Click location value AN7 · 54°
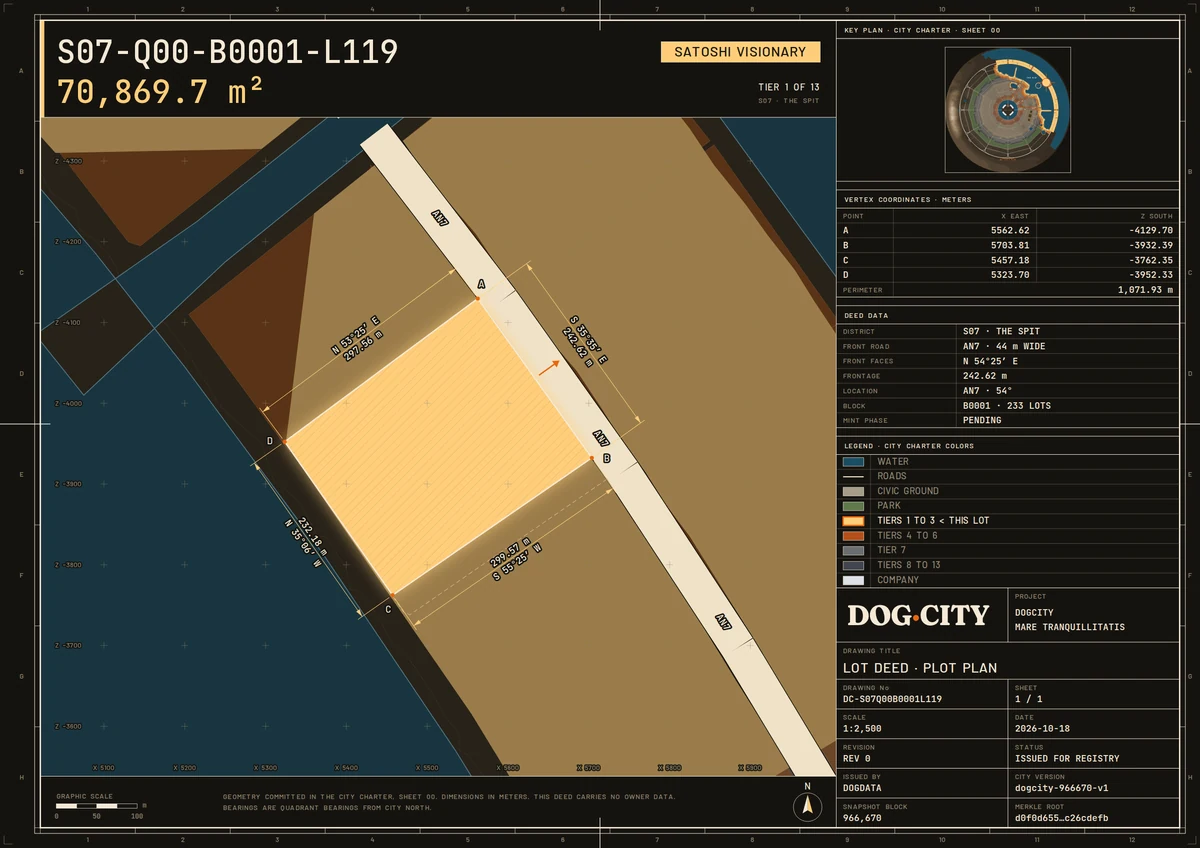This screenshot has width=1200, height=848. coord(988,391)
